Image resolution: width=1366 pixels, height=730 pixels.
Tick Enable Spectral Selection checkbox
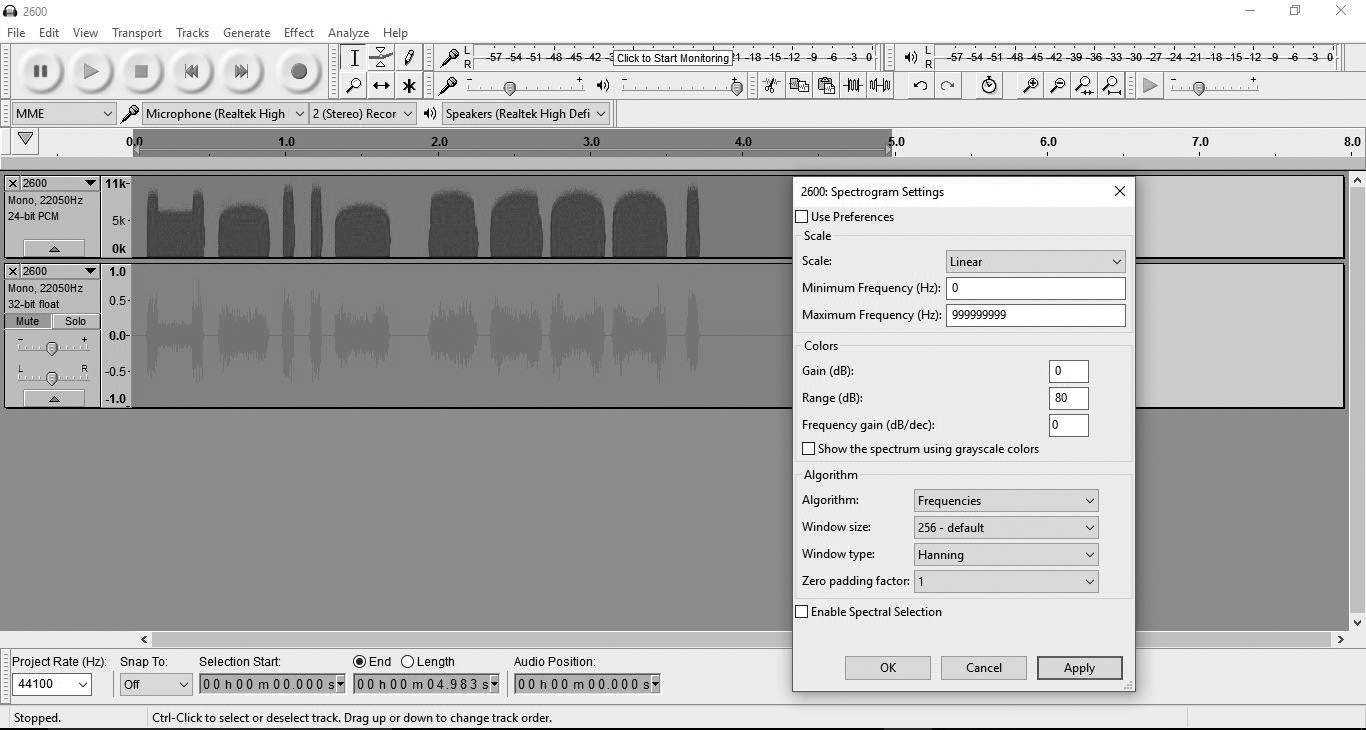802,612
